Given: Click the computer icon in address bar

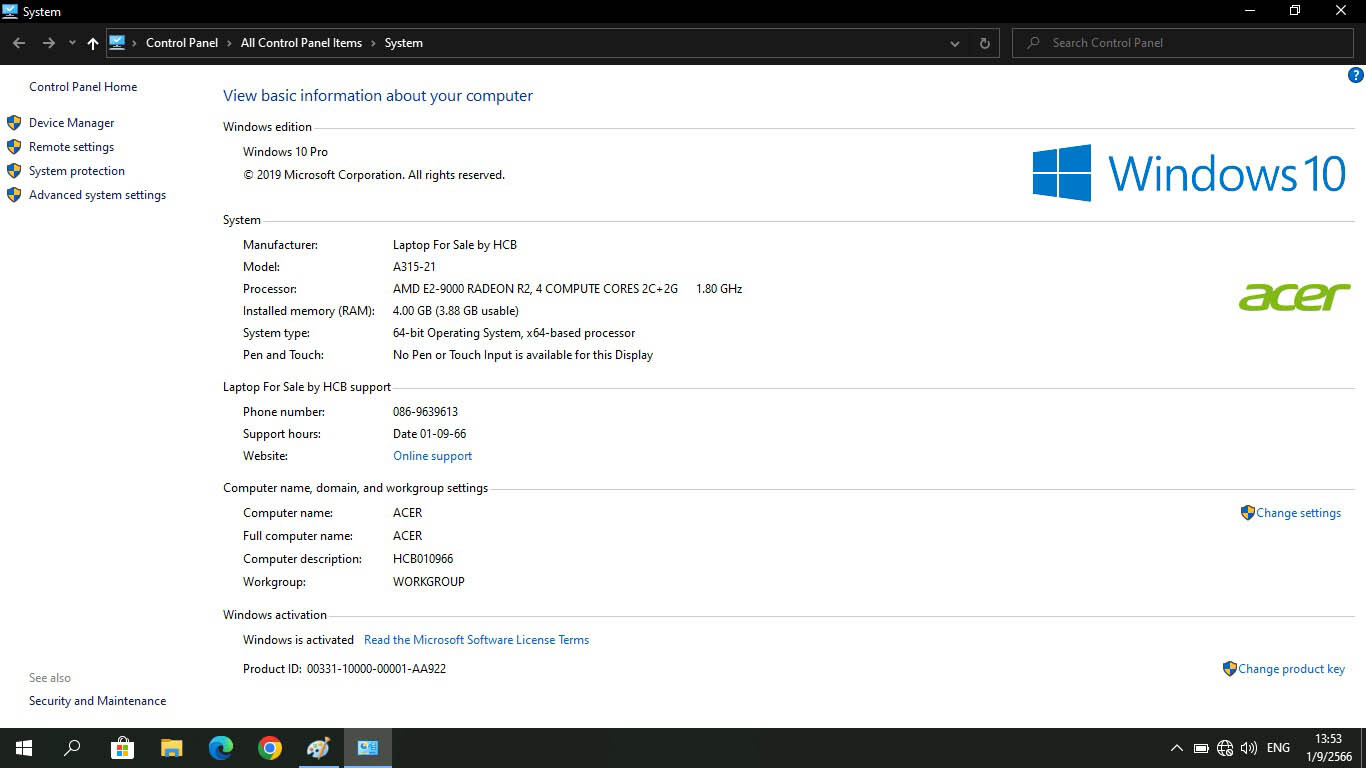Looking at the screenshot, I should [117, 43].
